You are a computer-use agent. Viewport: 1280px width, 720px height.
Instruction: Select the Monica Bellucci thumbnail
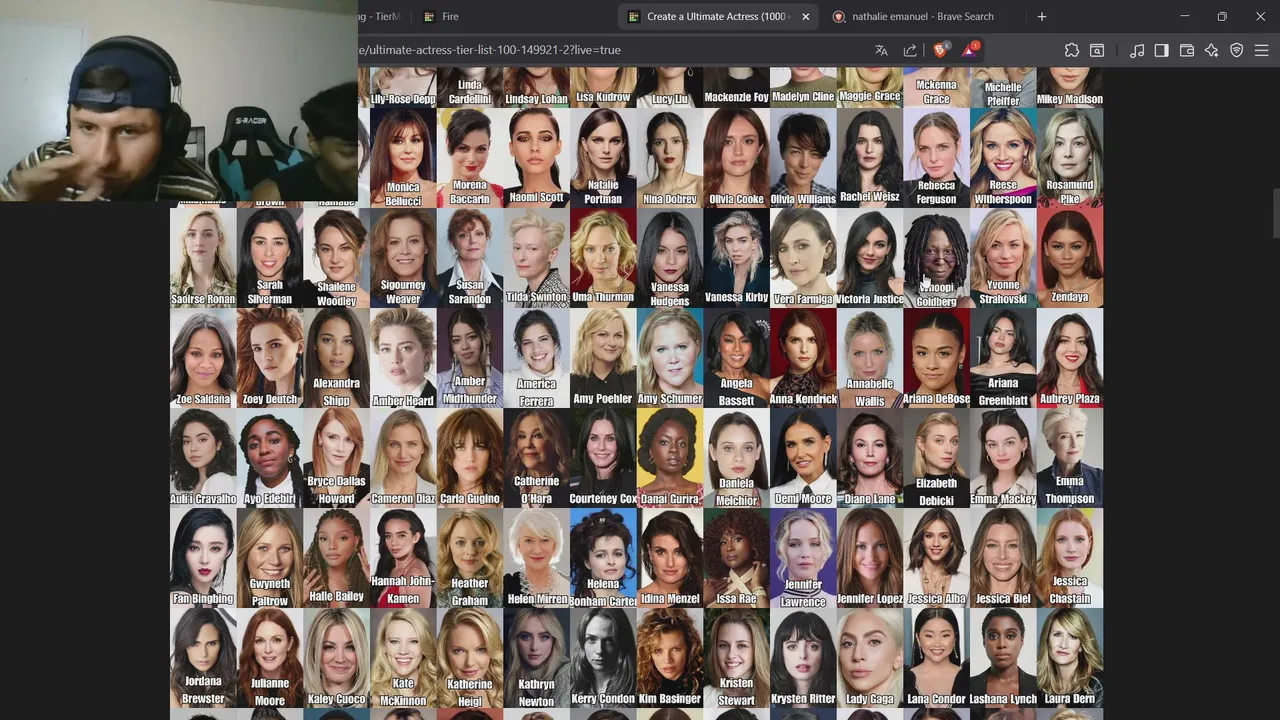point(403,157)
